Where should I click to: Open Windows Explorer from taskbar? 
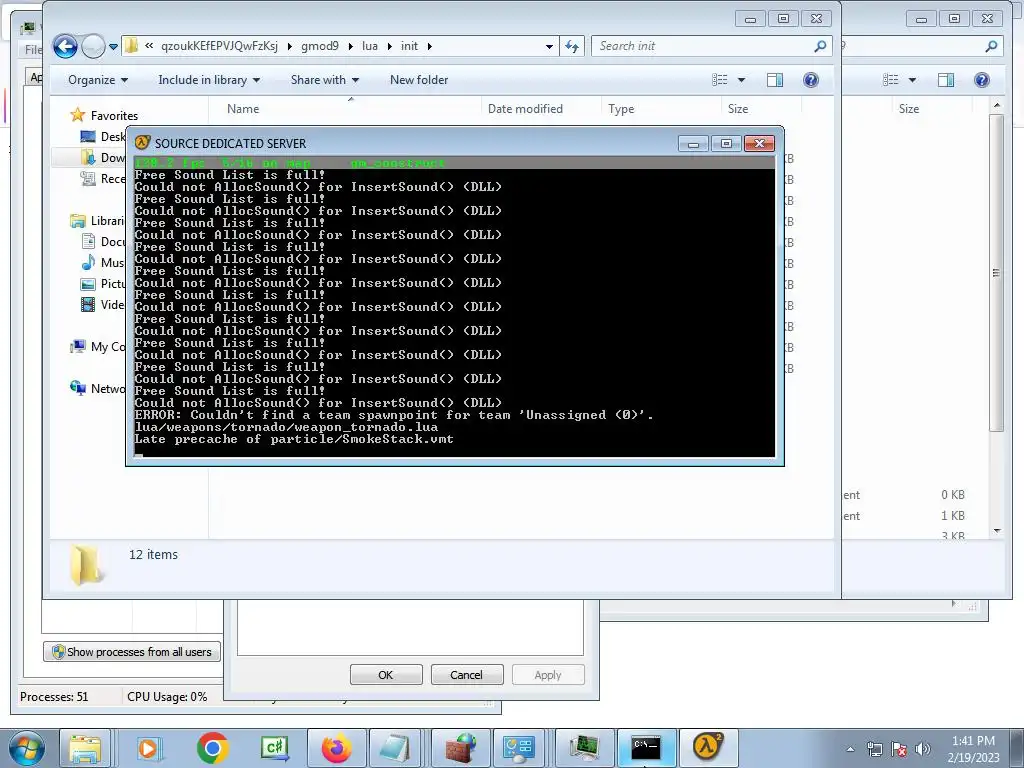coord(85,748)
